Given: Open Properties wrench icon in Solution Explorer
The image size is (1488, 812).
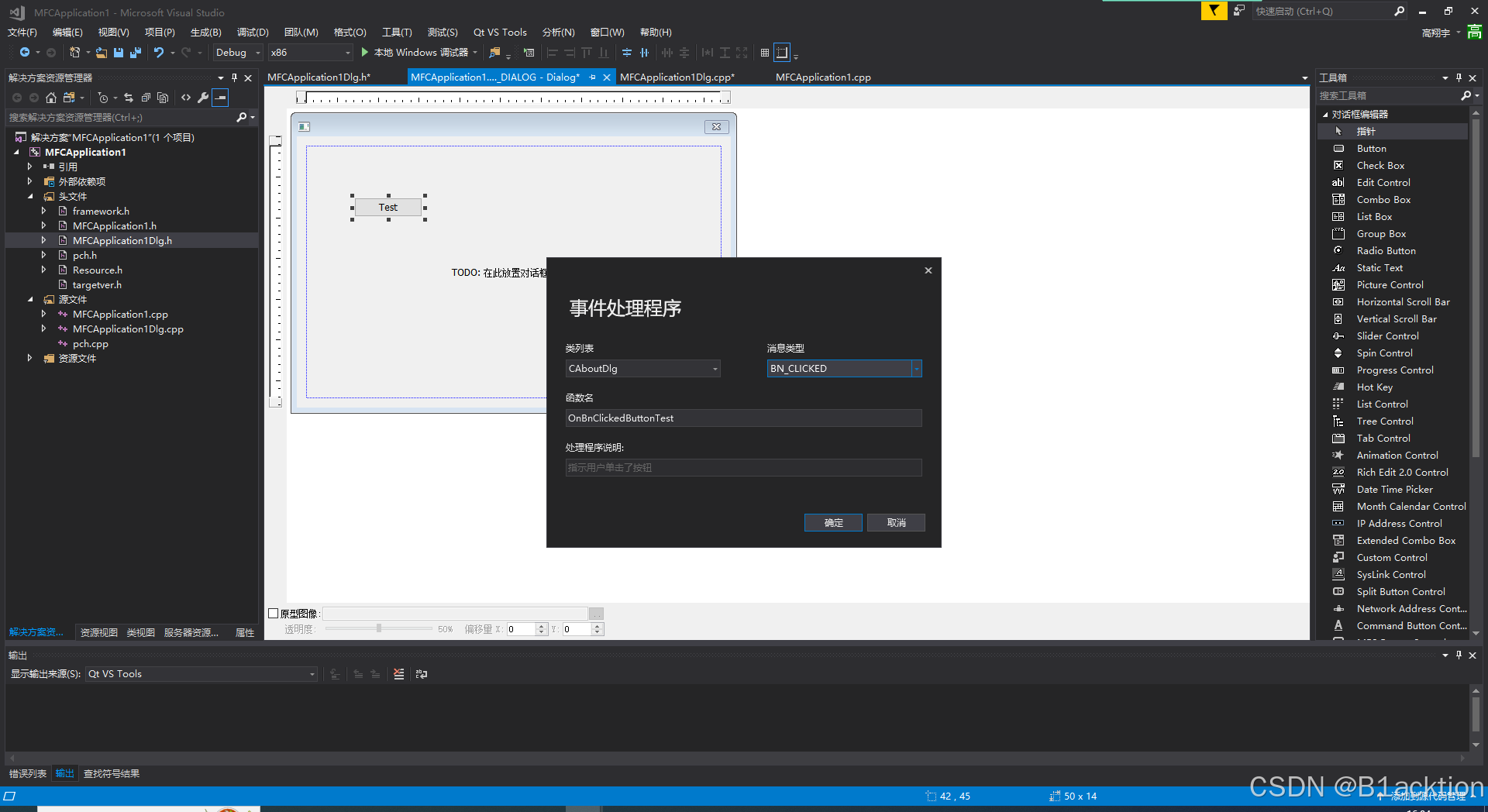Looking at the screenshot, I should pos(203,98).
